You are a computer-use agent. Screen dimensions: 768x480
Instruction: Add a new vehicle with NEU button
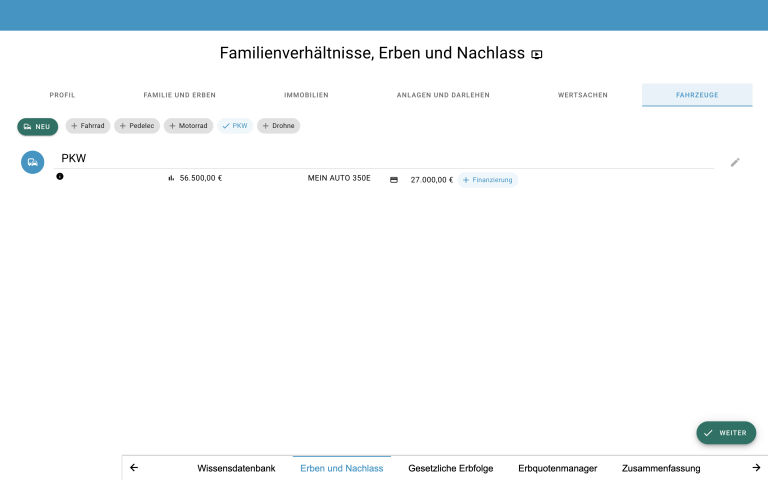coord(38,126)
